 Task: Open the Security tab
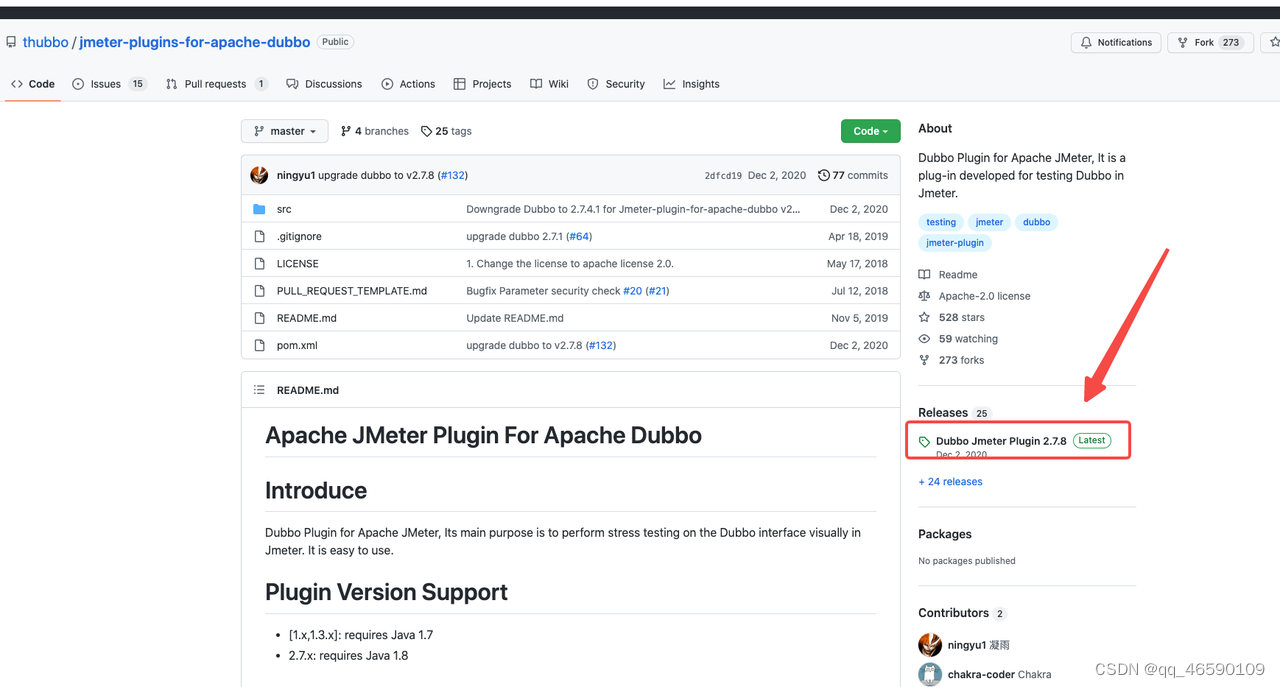click(616, 84)
